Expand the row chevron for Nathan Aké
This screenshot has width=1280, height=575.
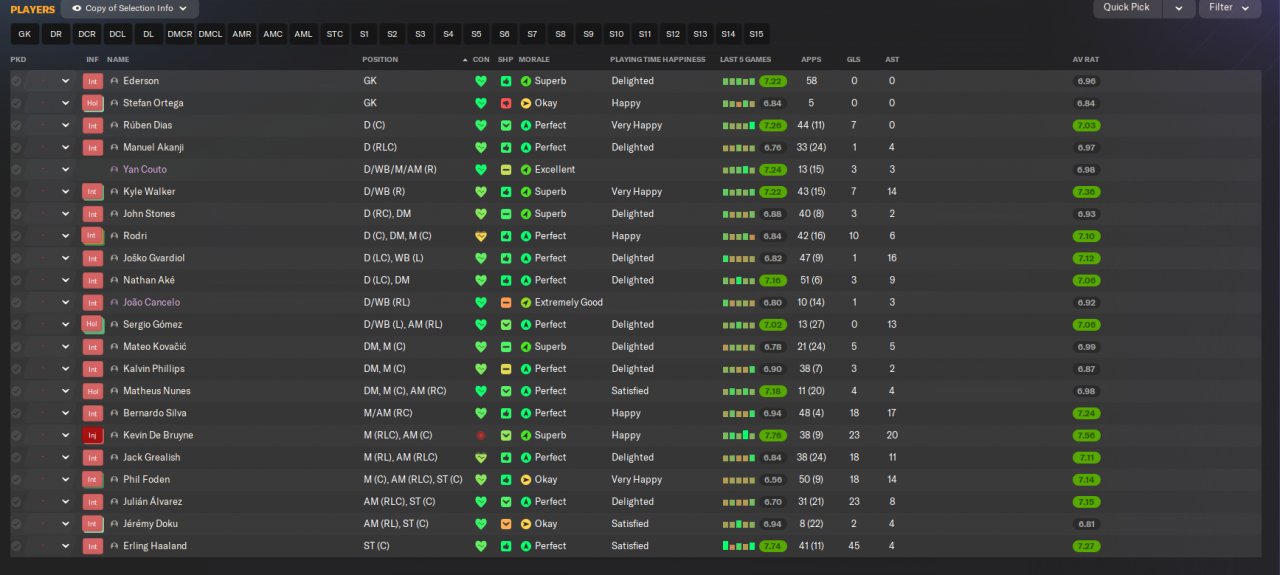pos(66,280)
